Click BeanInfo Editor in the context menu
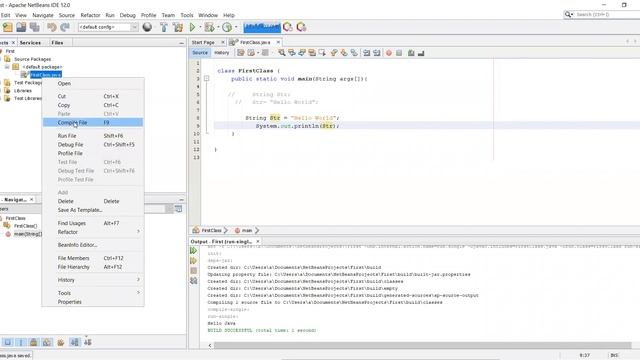The image size is (640, 360). [93, 245]
